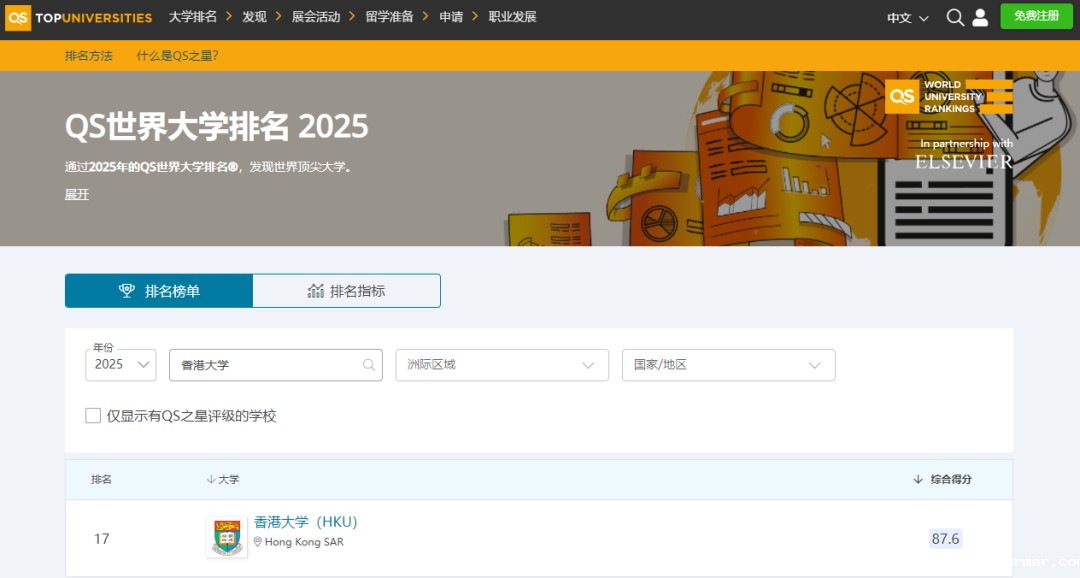
Task: Open the 年份 2025 dropdown
Action: [121, 364]
